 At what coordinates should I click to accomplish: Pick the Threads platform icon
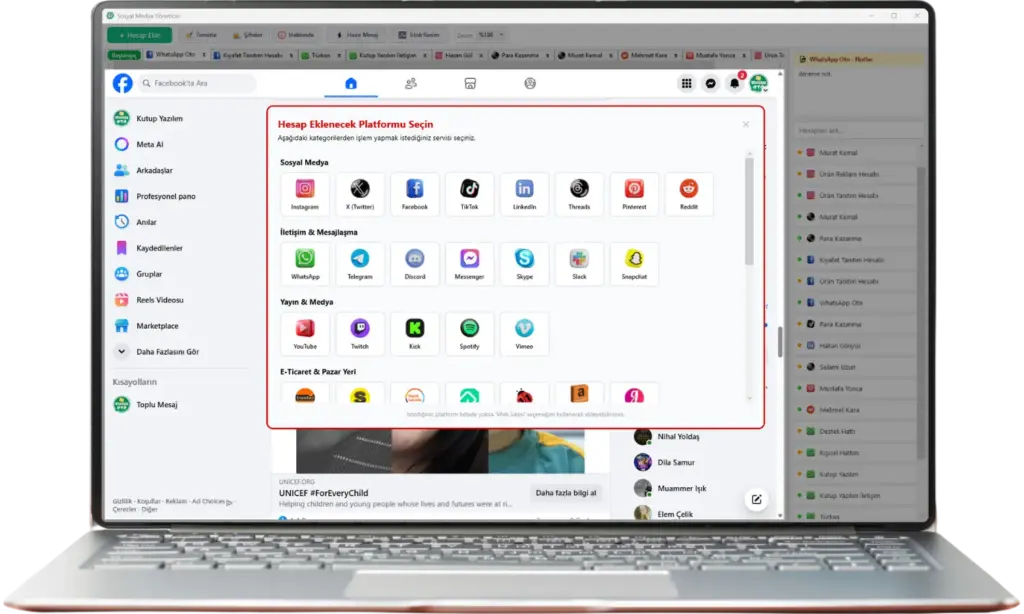(579, 194)
